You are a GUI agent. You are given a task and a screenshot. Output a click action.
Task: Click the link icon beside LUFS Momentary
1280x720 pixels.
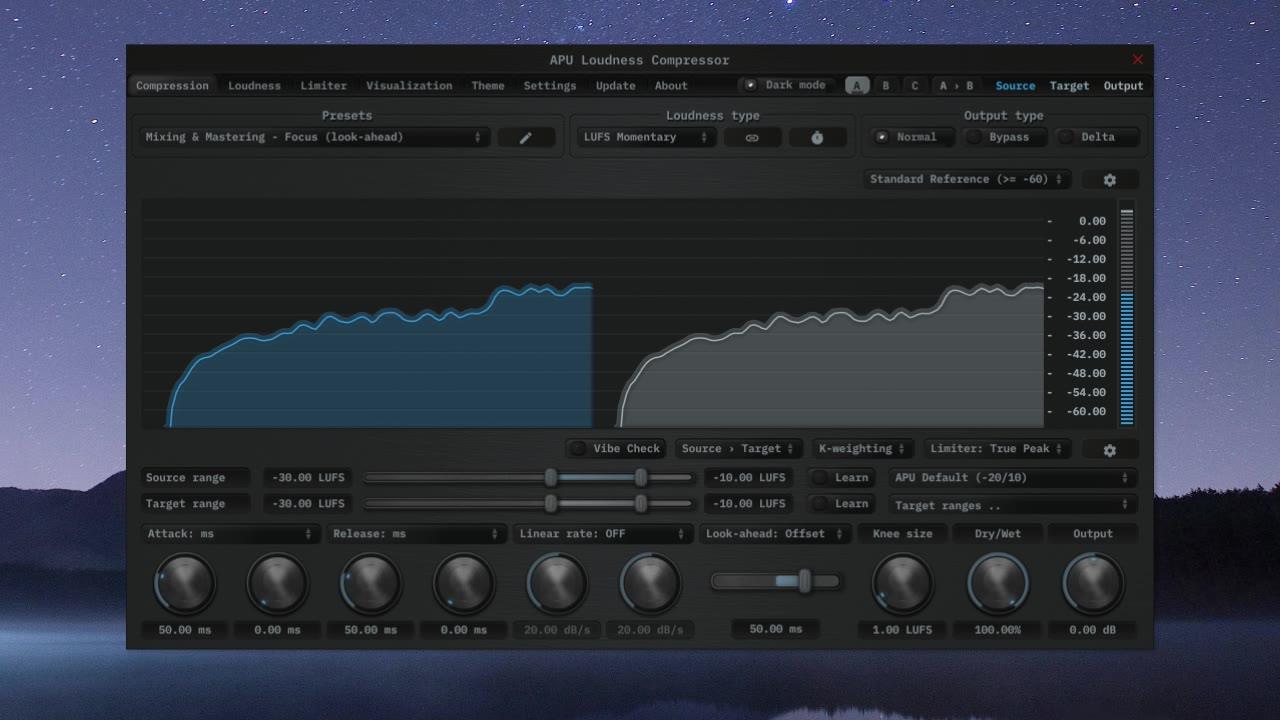752,138
